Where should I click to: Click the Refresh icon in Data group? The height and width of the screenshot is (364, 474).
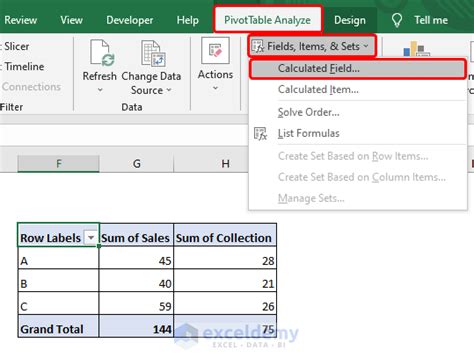(x=102, y=52)
